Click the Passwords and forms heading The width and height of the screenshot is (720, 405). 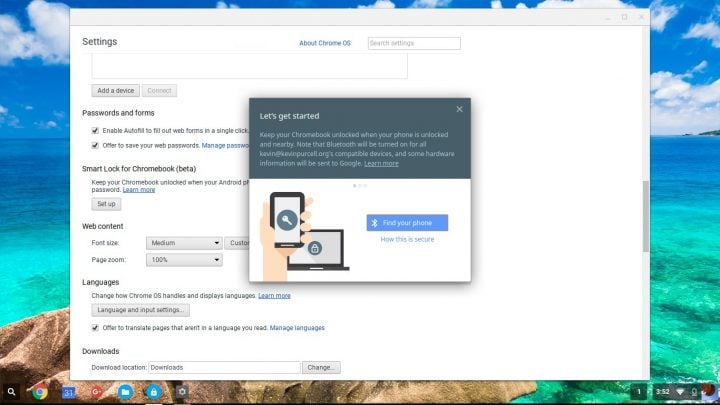(x=118, y=113)
